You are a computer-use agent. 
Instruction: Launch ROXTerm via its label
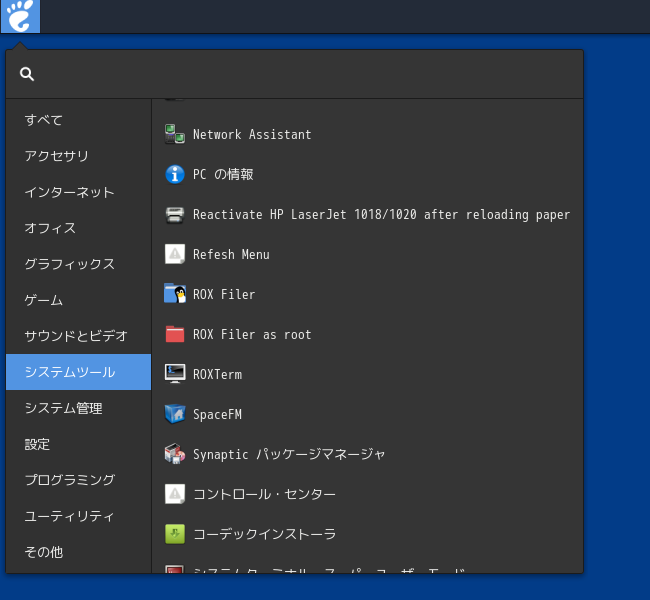coord(217,374)
